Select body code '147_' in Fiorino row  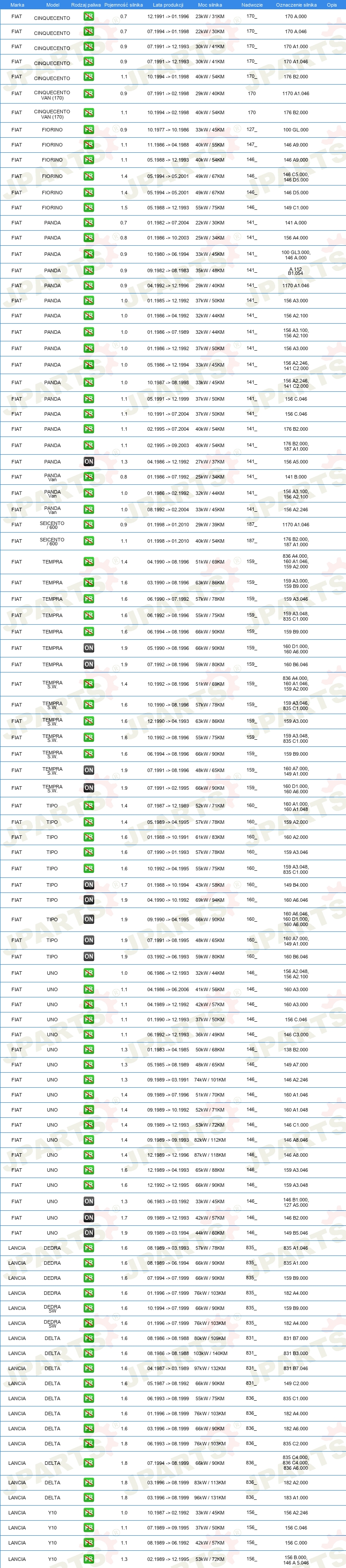(x=251, y=145)
